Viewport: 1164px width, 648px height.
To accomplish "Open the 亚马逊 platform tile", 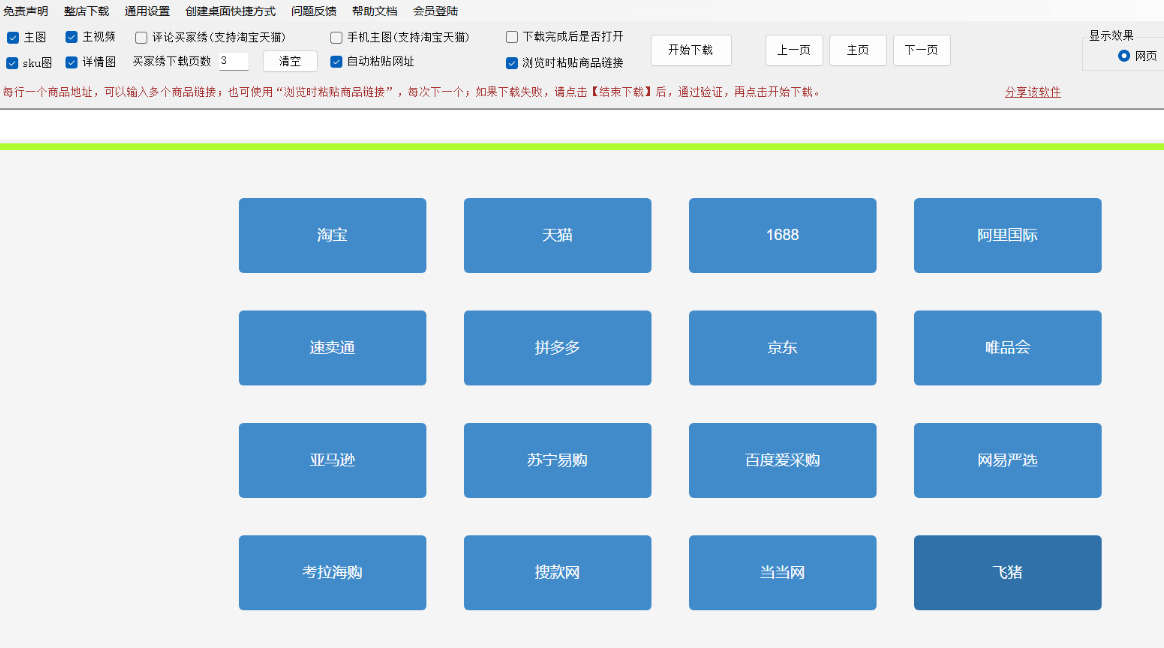I will click(332, 460).
